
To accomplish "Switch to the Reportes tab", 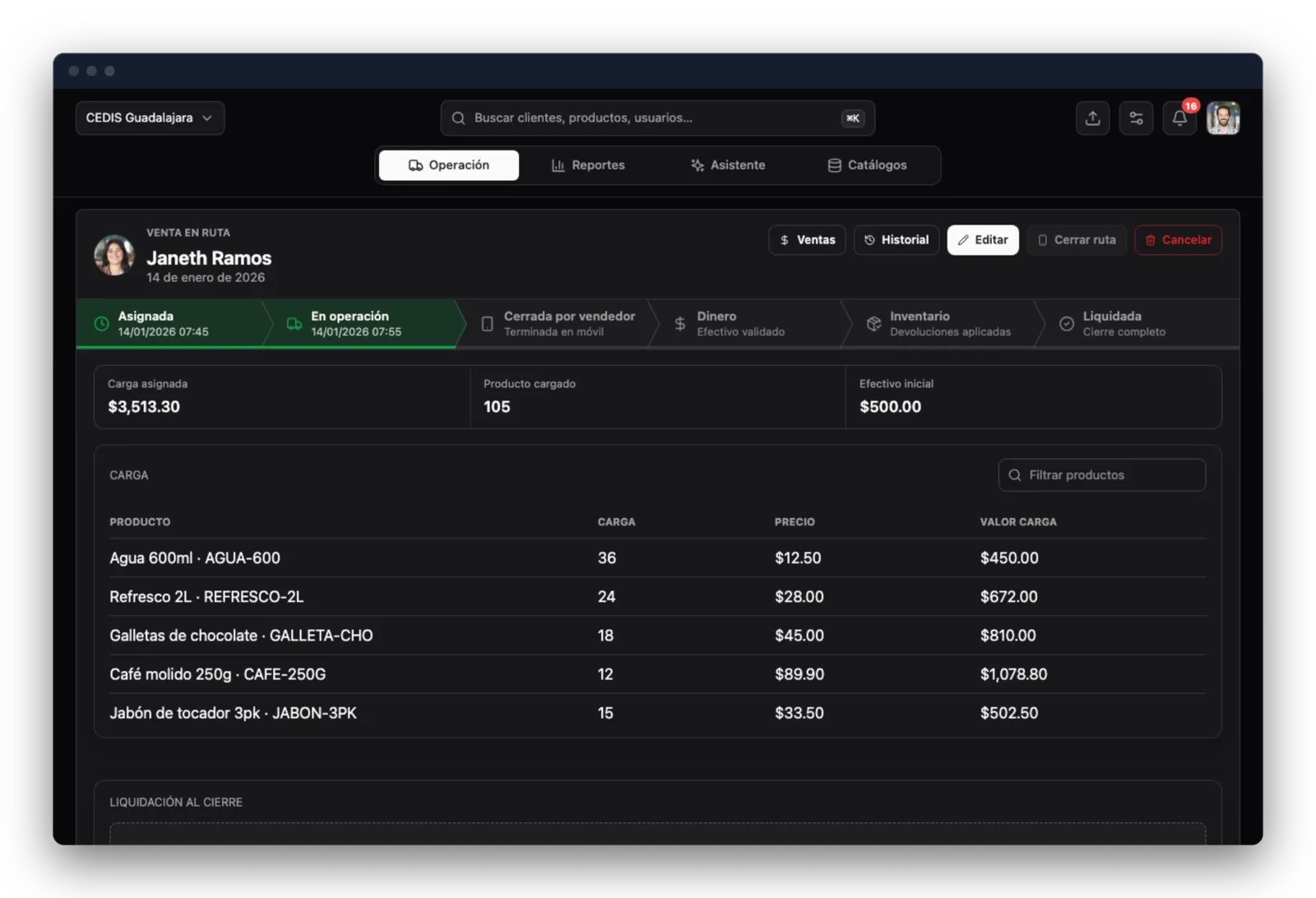I will [588, 165].
